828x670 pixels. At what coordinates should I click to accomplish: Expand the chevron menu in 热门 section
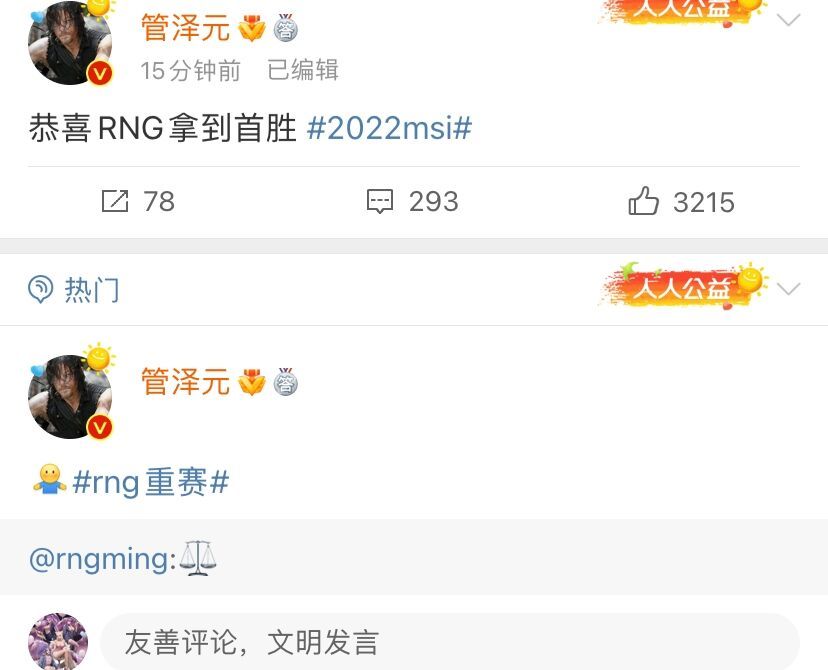pos(789,289)
